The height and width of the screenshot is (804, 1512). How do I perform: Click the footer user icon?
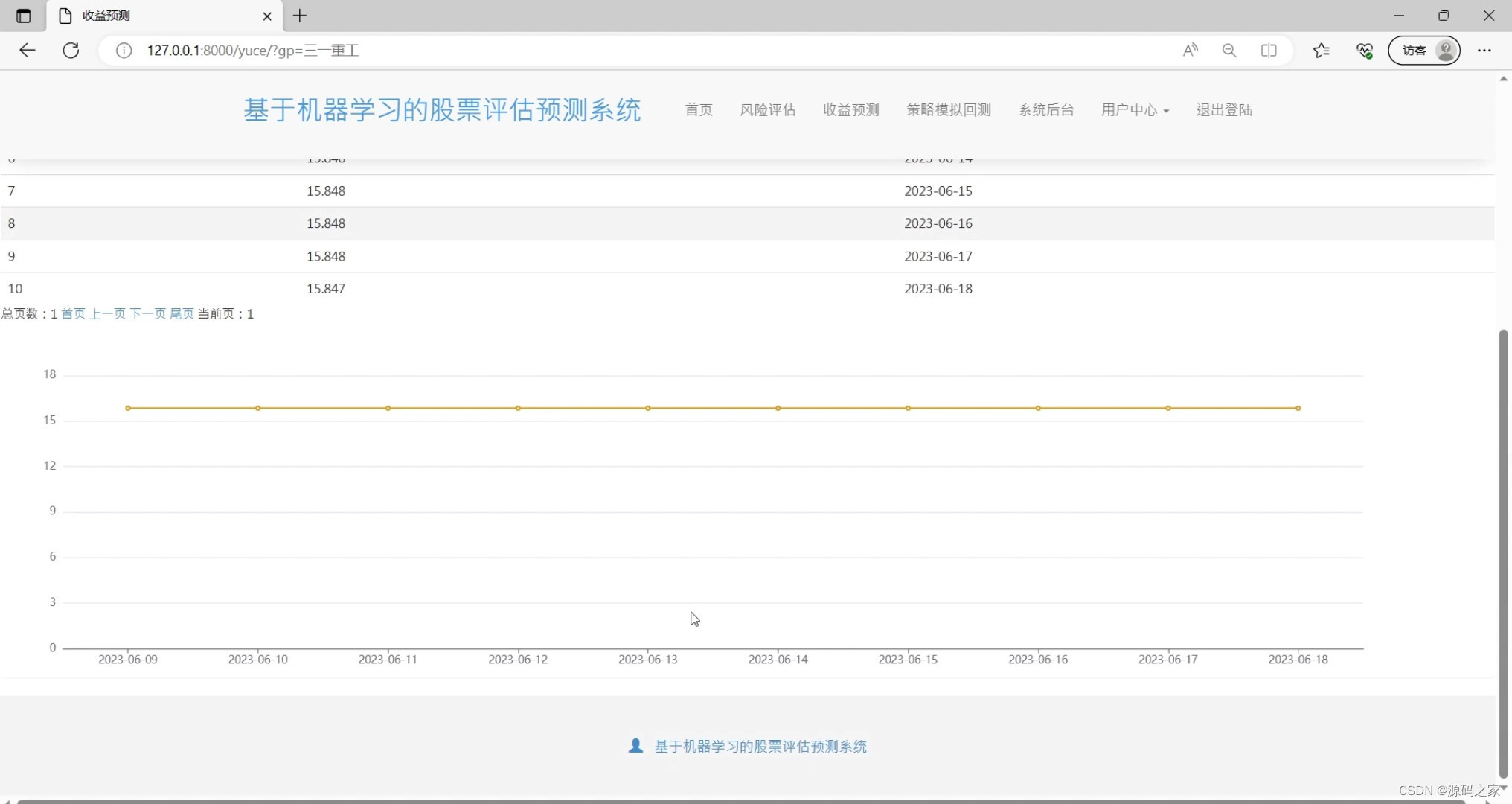coord(635,745)
